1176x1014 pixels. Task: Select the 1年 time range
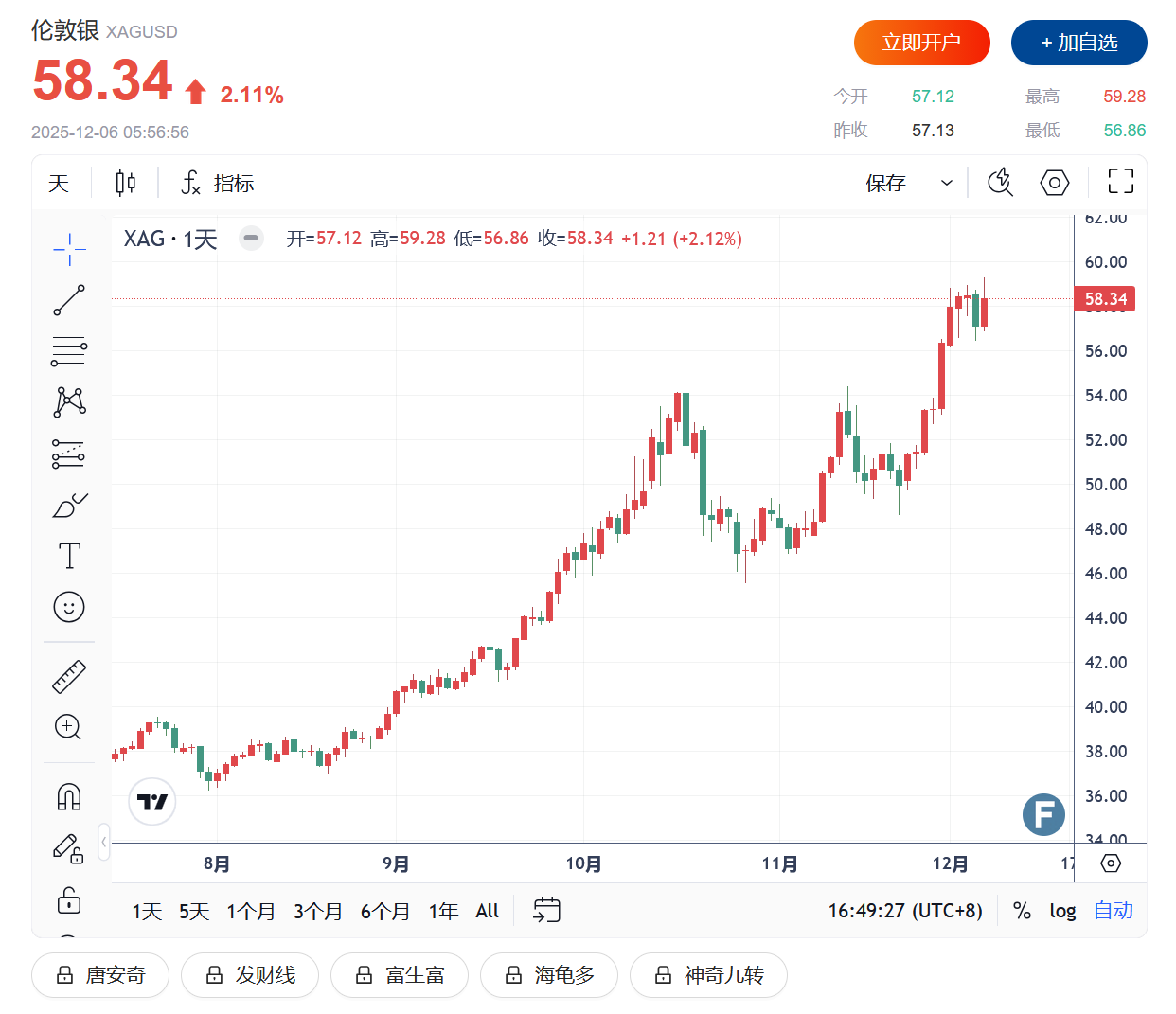pyautogui.click(x=443, y=911)
